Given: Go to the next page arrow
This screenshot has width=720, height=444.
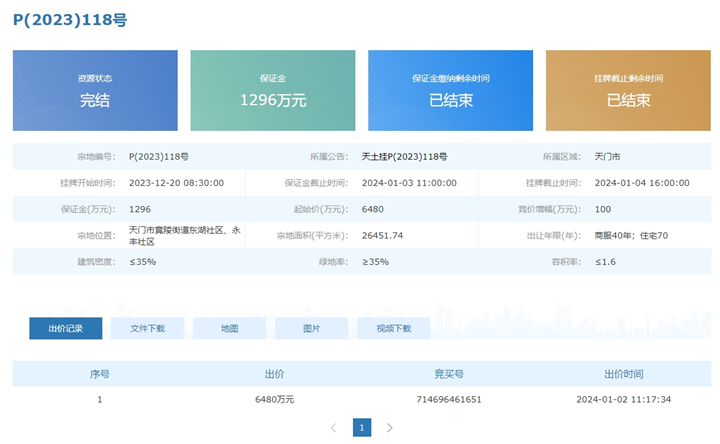Looking at the screenshot, I should 390,428.
